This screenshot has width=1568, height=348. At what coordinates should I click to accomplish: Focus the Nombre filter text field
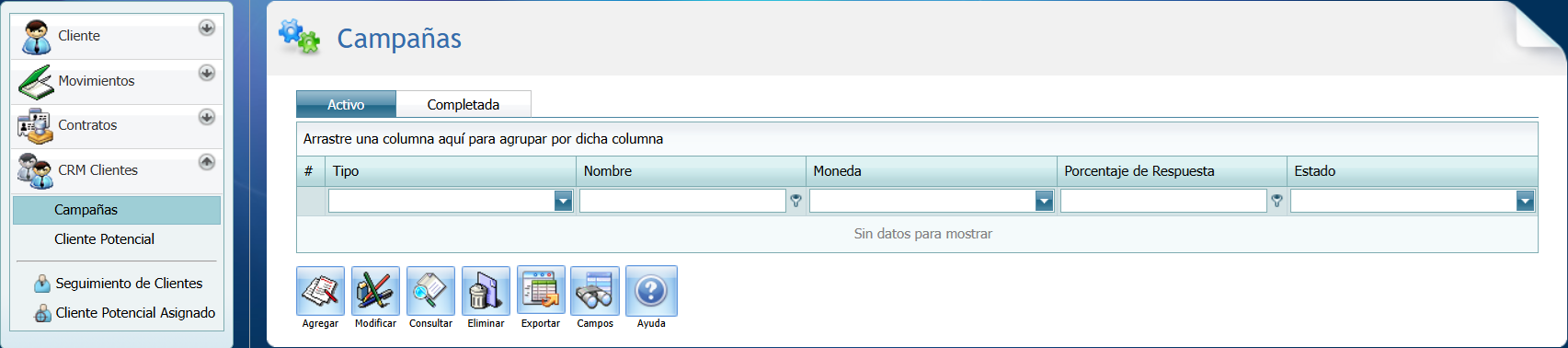(682, 201)
